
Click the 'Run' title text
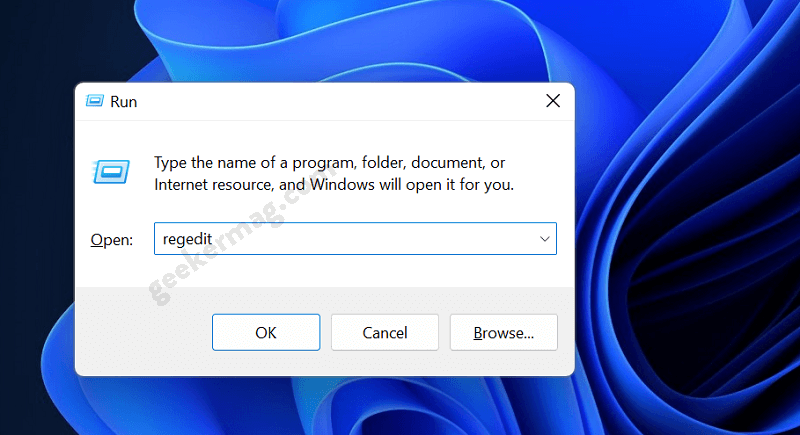point(123,102)
